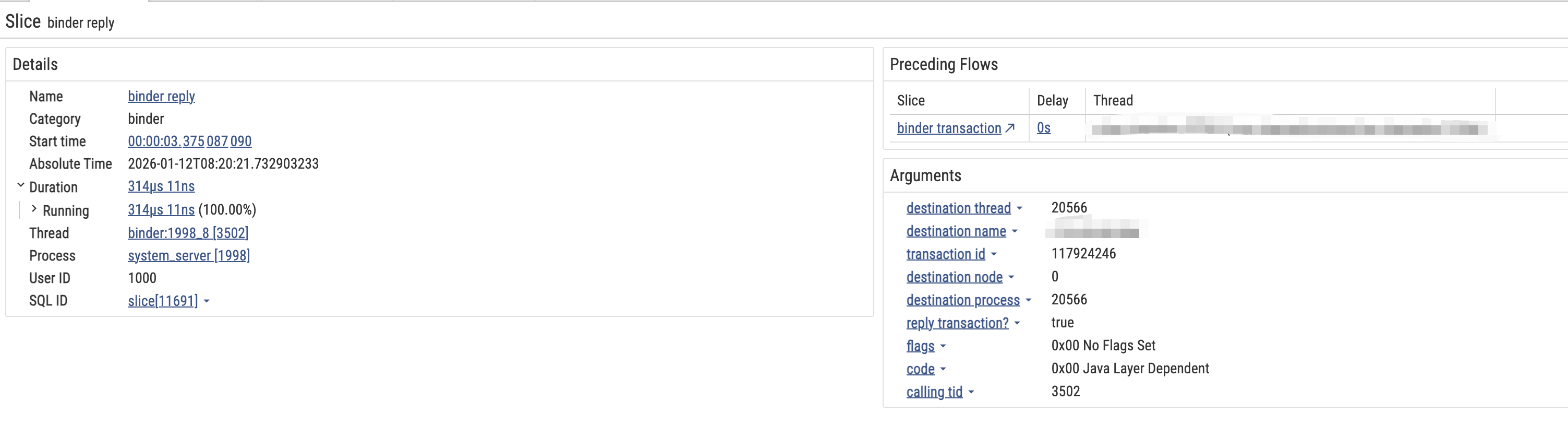
Task: Click the calling tid dropdown arrow
Action: 971,393
